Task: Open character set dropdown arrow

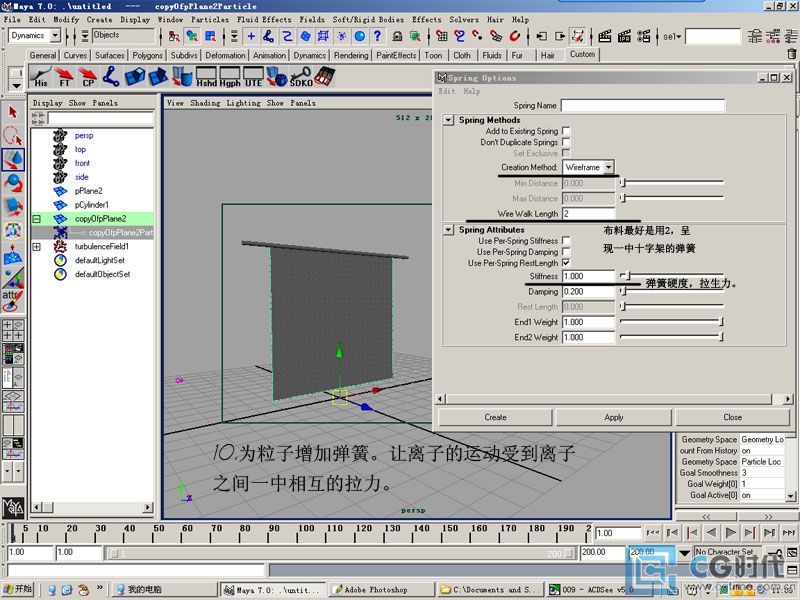Action: tap(685, 553)
